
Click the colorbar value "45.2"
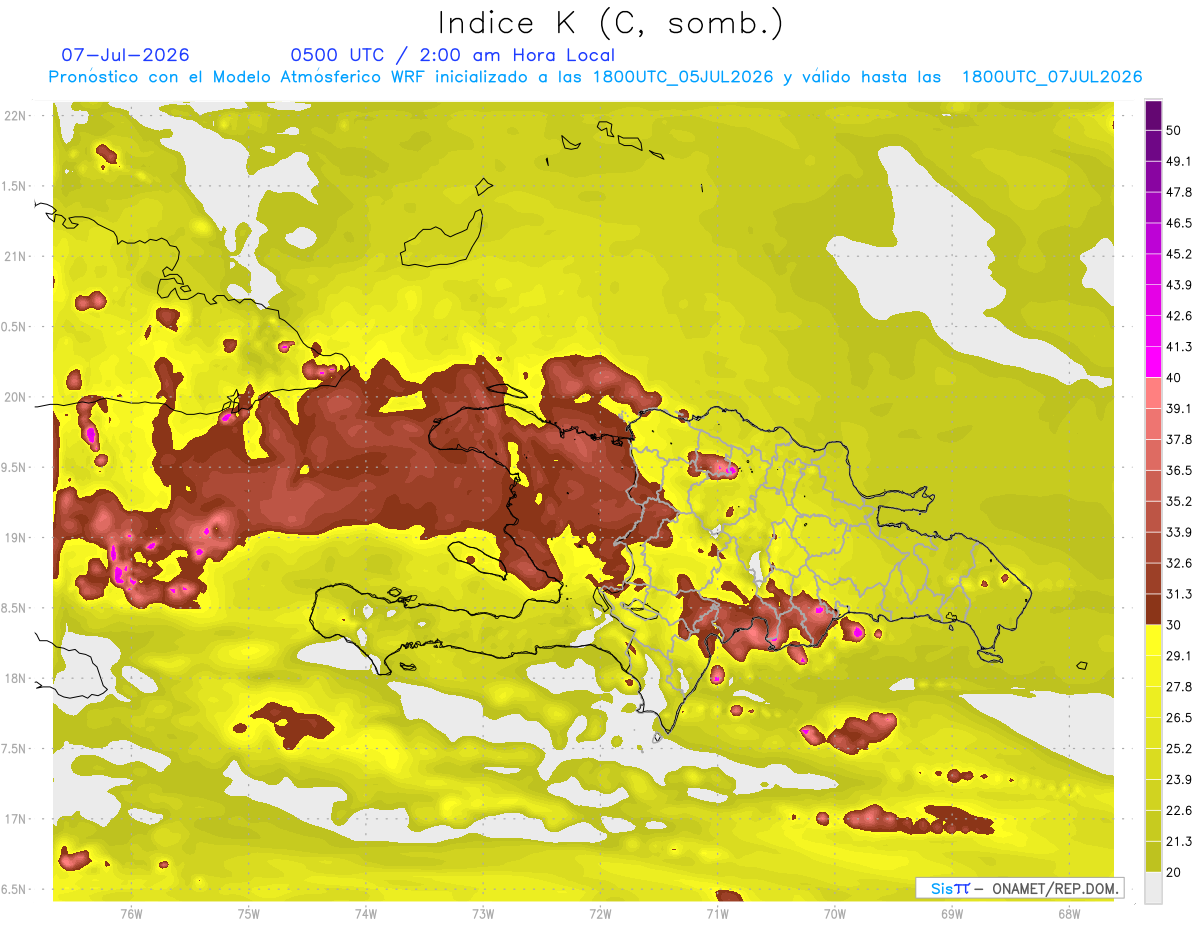point(1179,254)
